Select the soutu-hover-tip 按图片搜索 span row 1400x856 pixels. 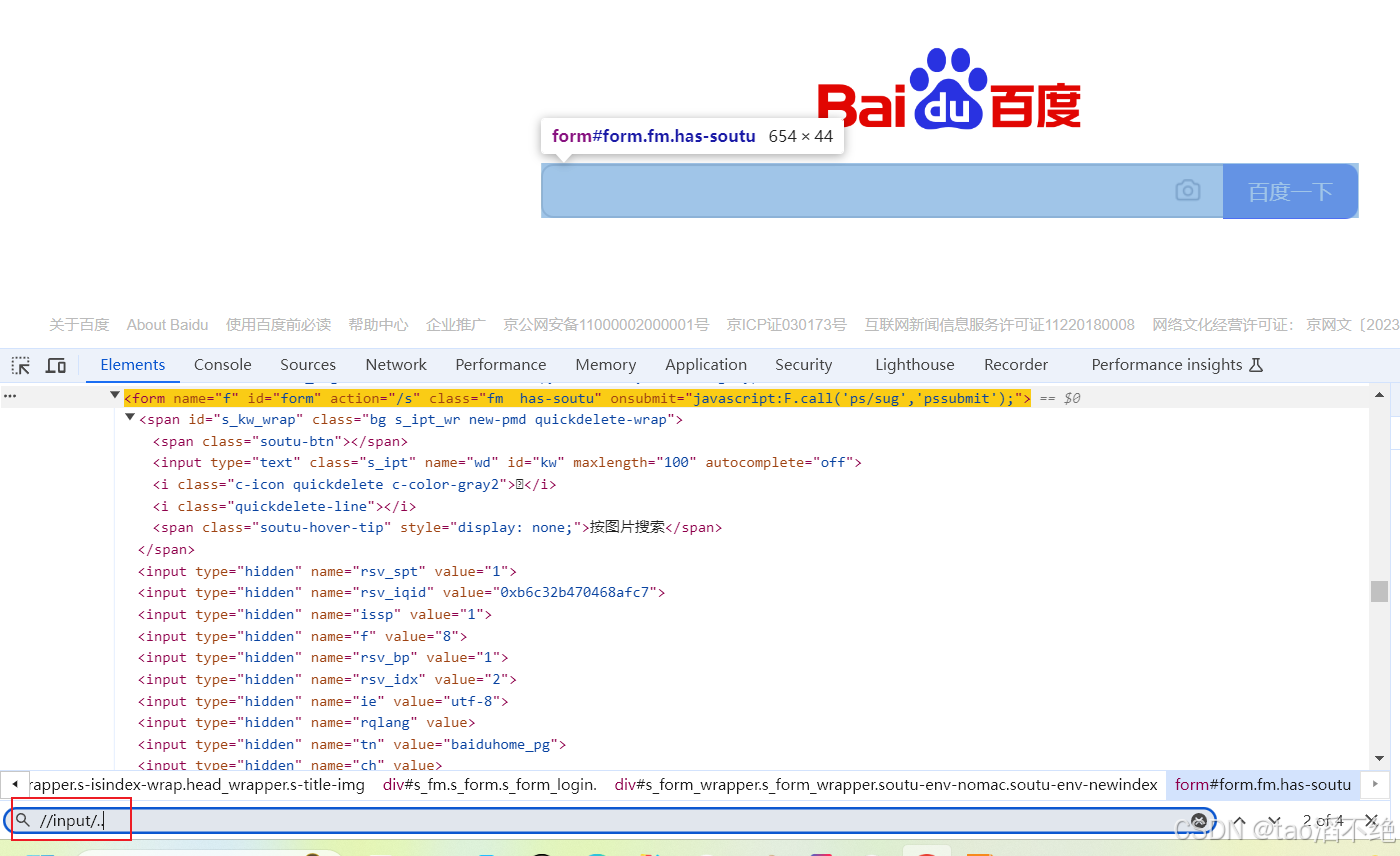tap(437, 527)
